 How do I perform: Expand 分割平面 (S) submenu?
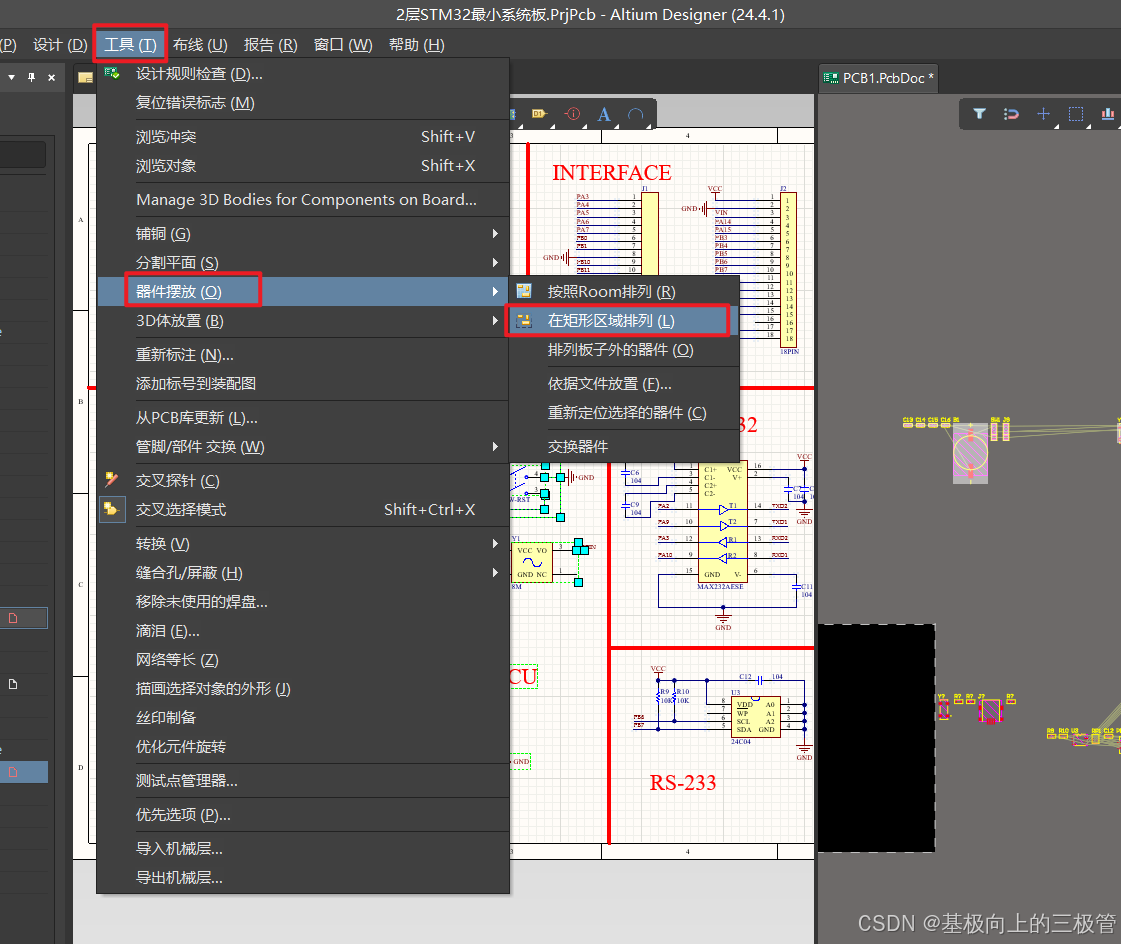click(x=303, y=262)
